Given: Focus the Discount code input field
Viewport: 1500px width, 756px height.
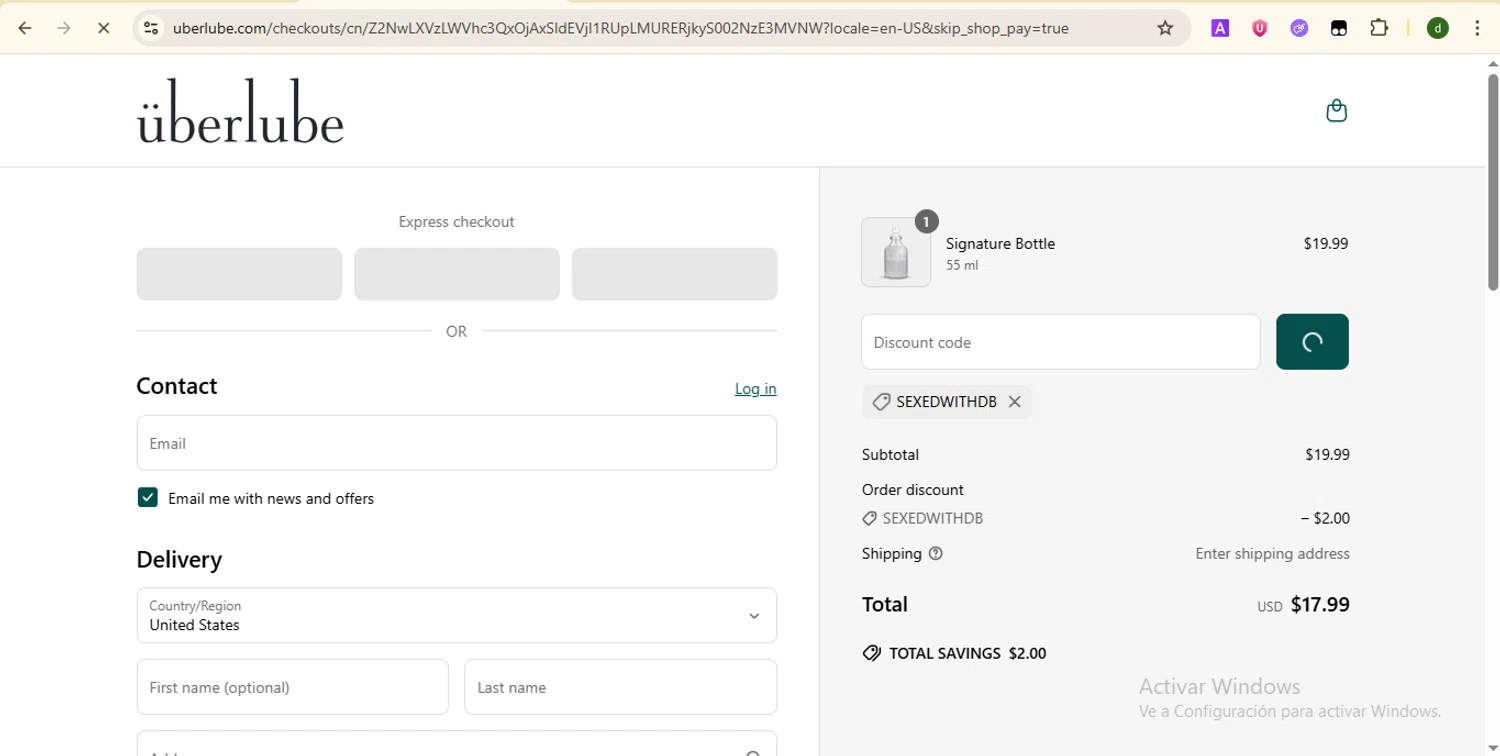Looking at the screenshot, I should click(x=1061, y=342).
